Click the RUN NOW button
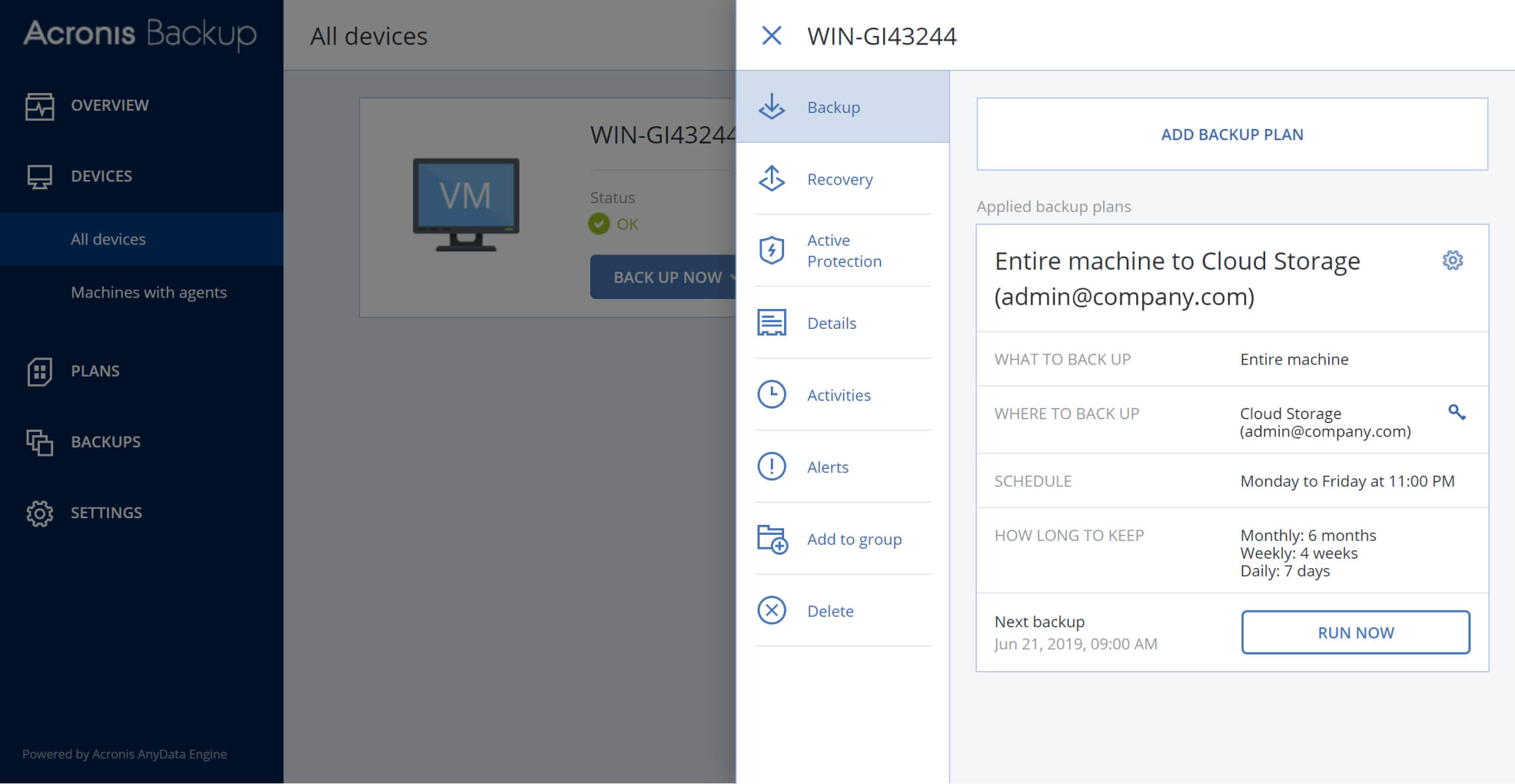Image resolution: width=1515 pixels, height=784 pixels. click(x=1356, y=633)
